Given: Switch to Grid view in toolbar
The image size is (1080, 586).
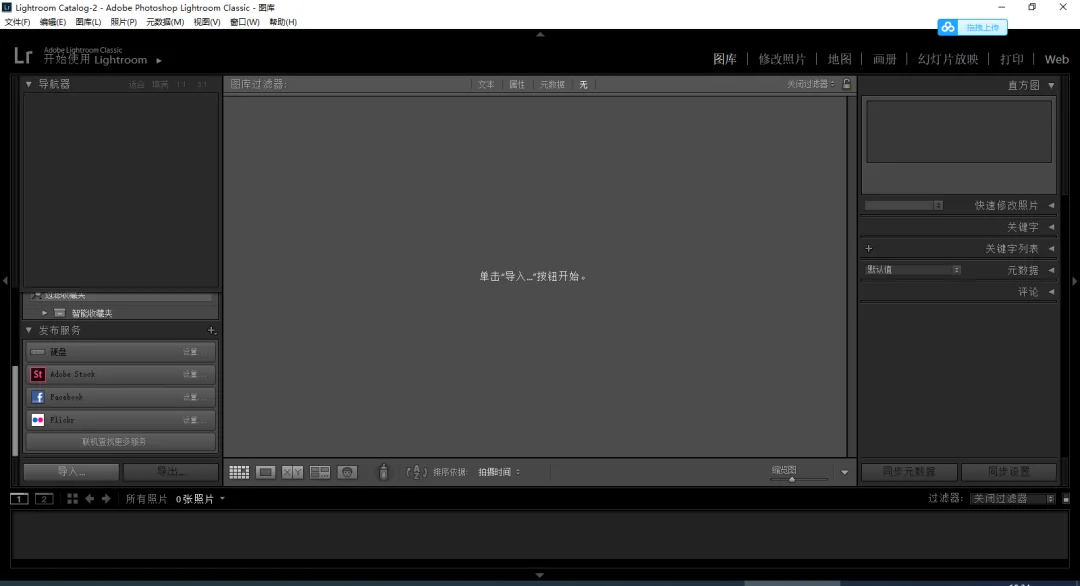Looking at the screenshot, I should point(239,472).
